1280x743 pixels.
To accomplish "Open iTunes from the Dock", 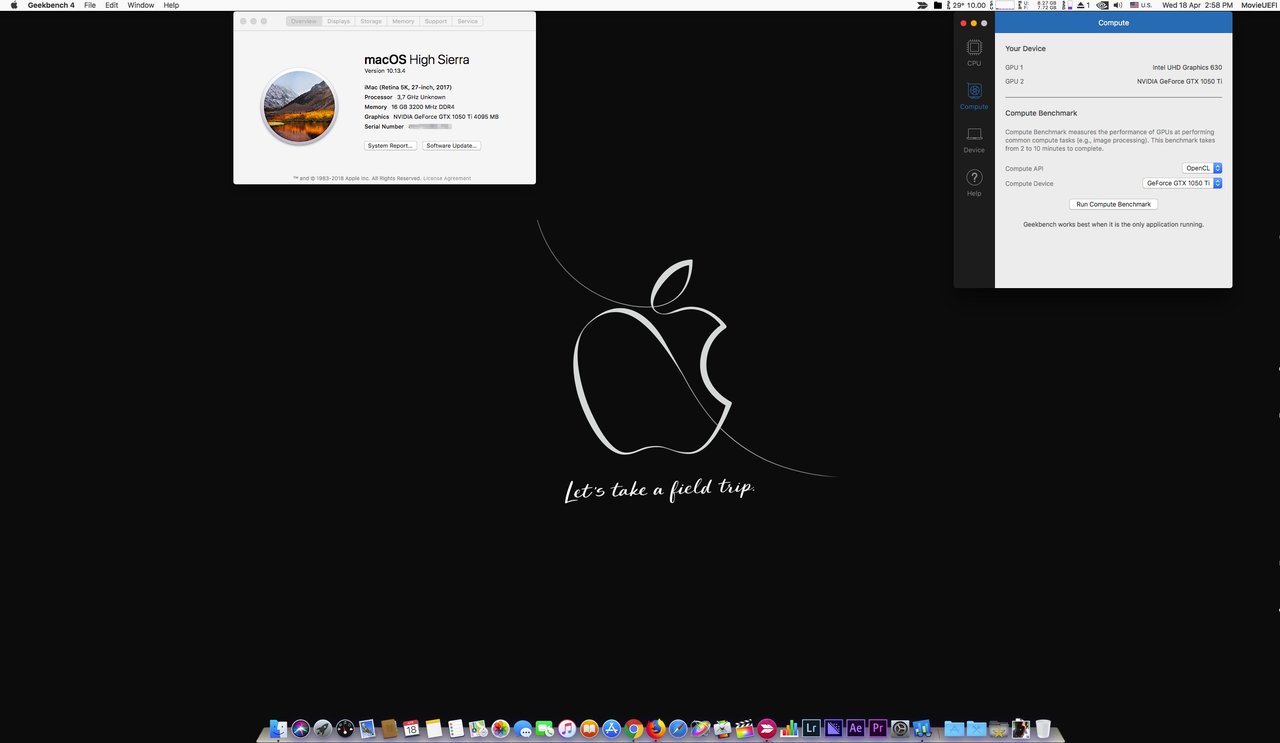I will (567, 729).
